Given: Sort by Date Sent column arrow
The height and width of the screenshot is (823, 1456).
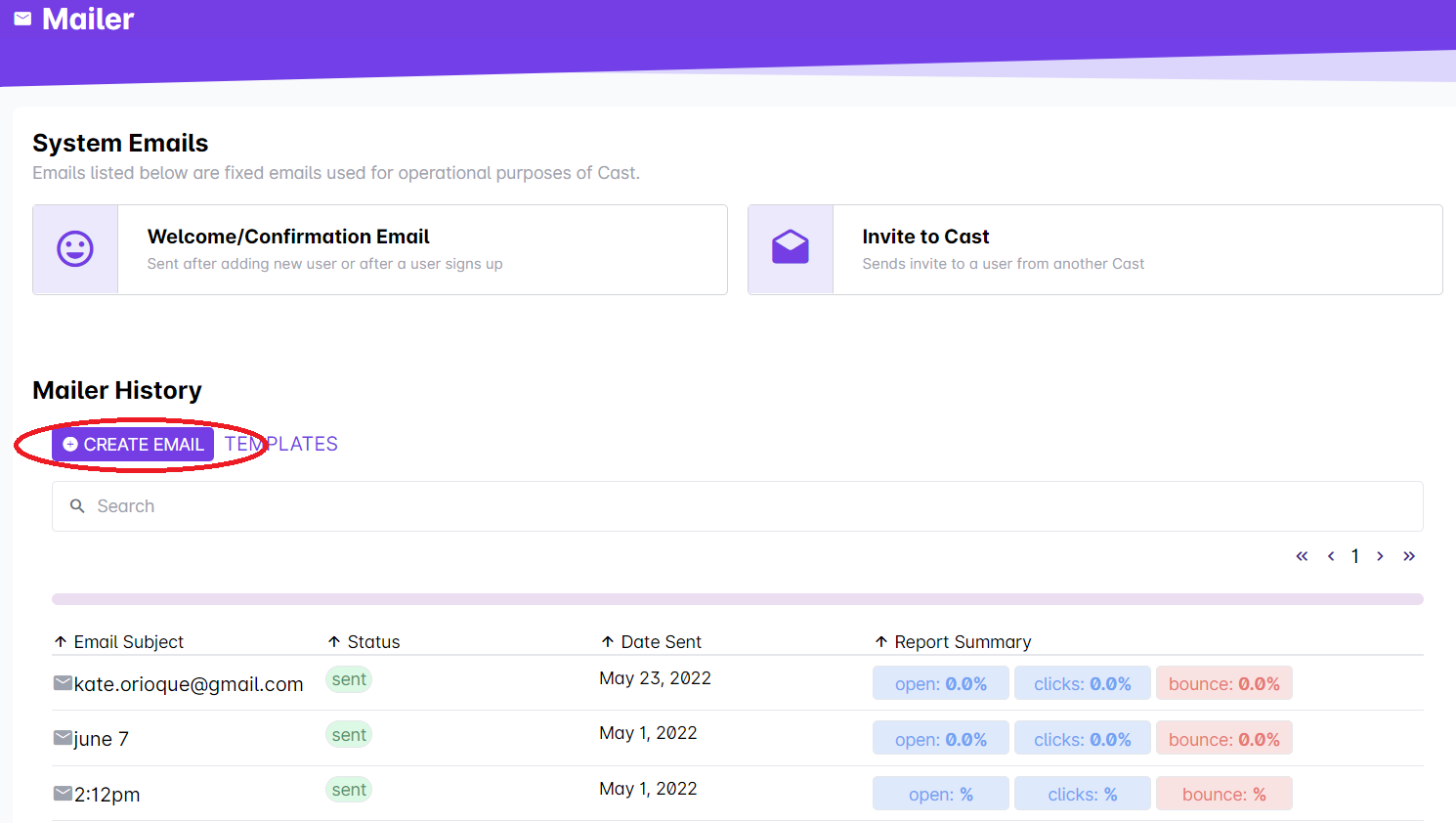Looking at the screenshot, I should (x=608, y=642).
